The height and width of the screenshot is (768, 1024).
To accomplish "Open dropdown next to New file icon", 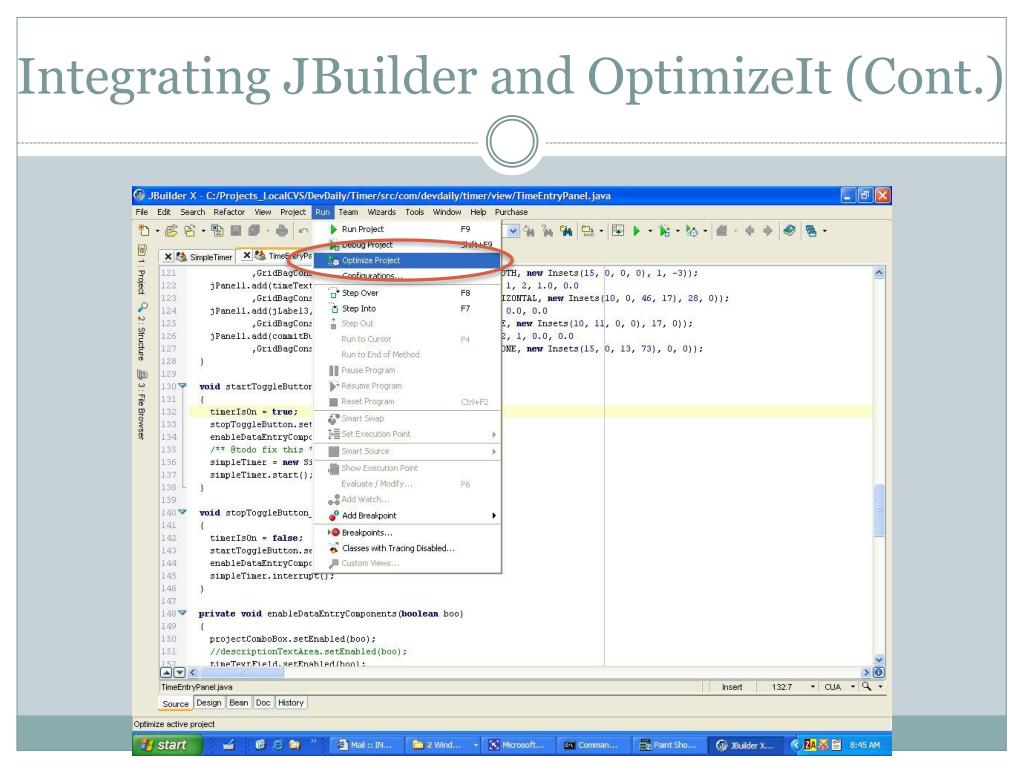I will coord(157,231).
